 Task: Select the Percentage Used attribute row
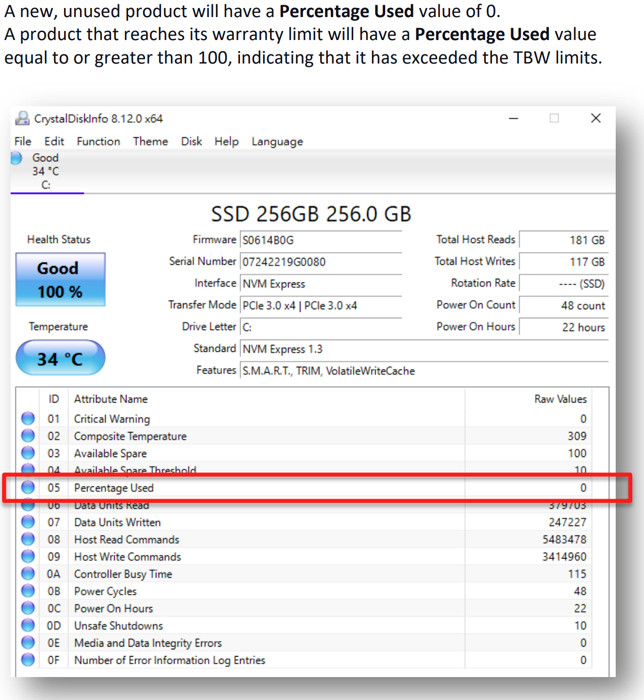(x=305, y=488)
